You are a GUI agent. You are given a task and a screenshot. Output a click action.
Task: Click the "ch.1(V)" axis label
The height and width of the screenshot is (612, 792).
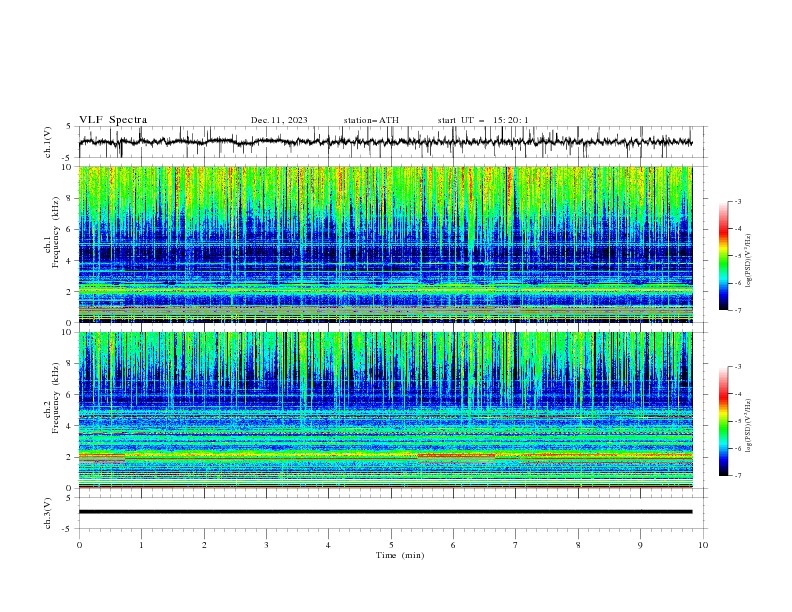tap(48, 142)
